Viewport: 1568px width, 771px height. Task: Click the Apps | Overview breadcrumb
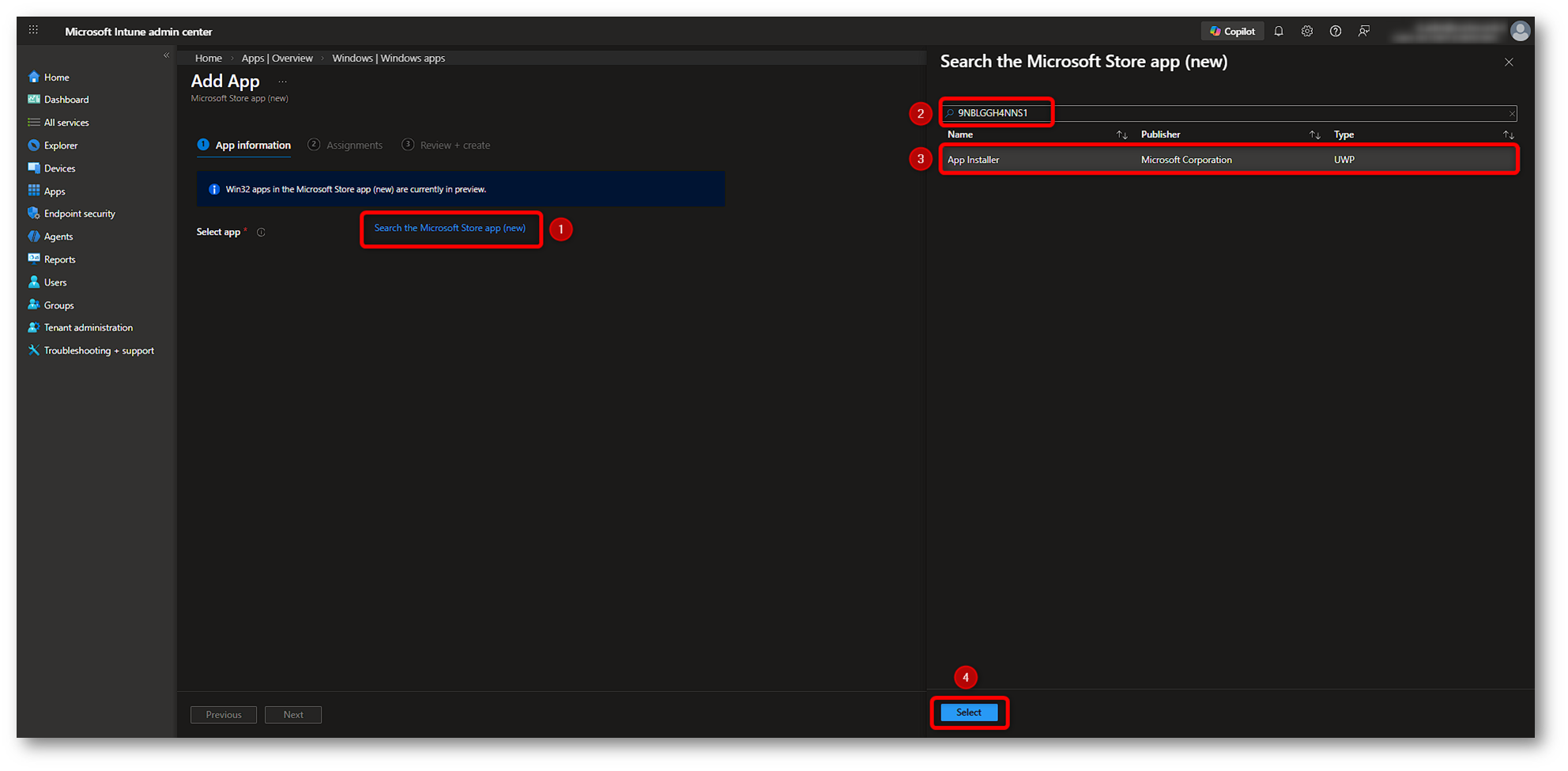coord(277,59)
